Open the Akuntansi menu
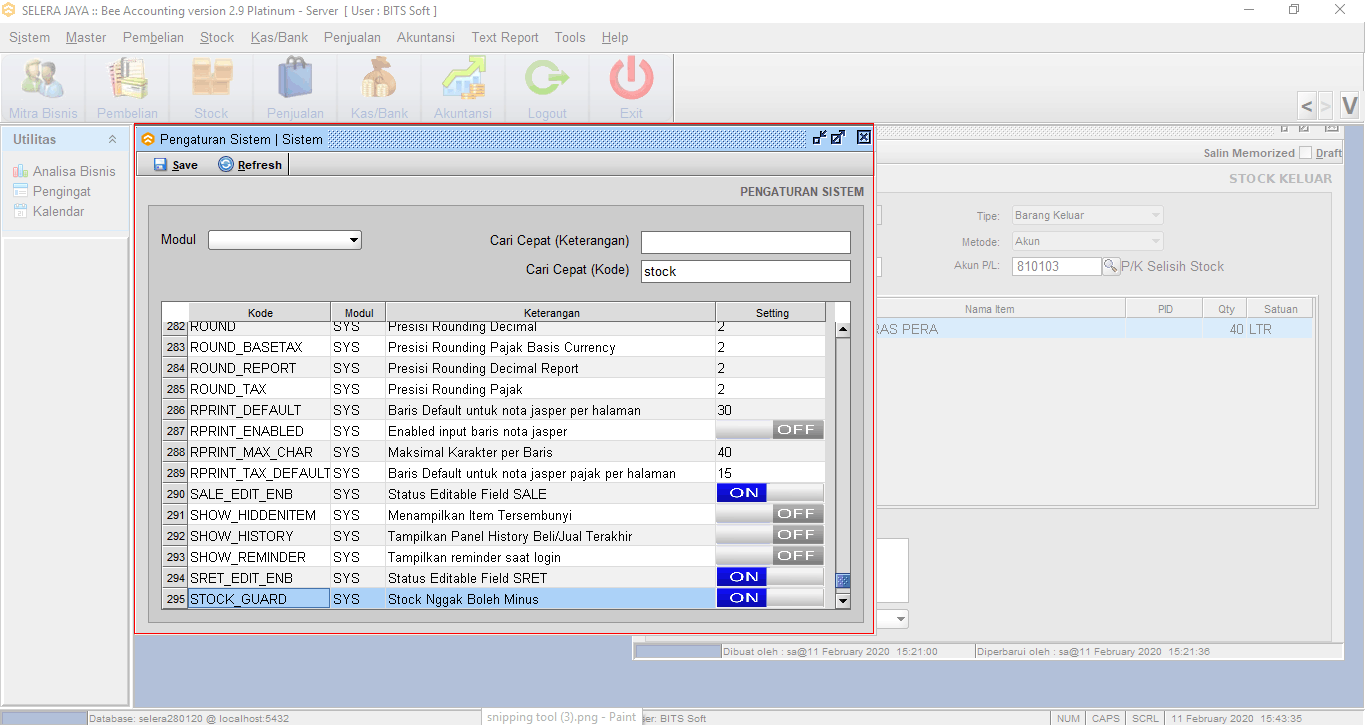Screen dimensions: 1365x725 (425, 37)
